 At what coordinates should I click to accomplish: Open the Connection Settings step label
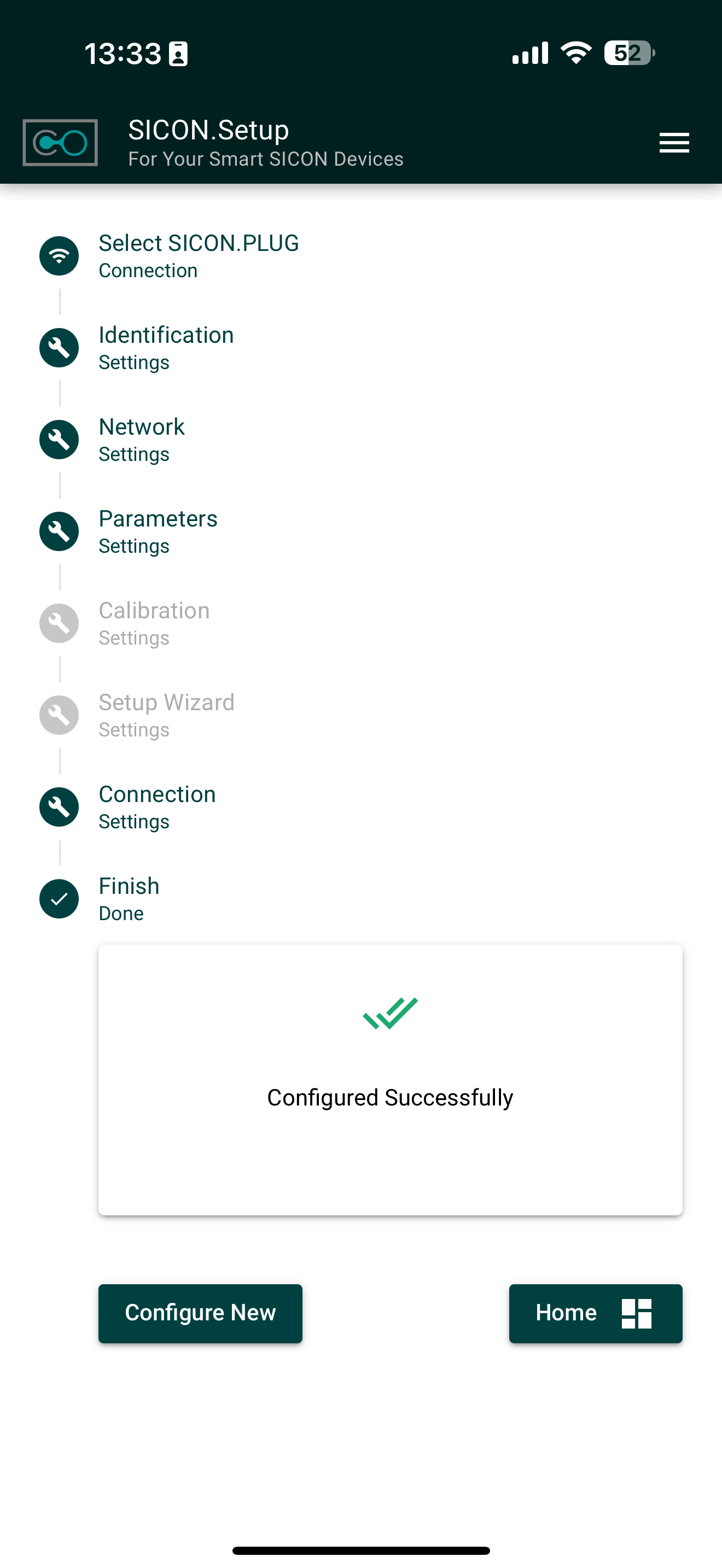(157, 807)
